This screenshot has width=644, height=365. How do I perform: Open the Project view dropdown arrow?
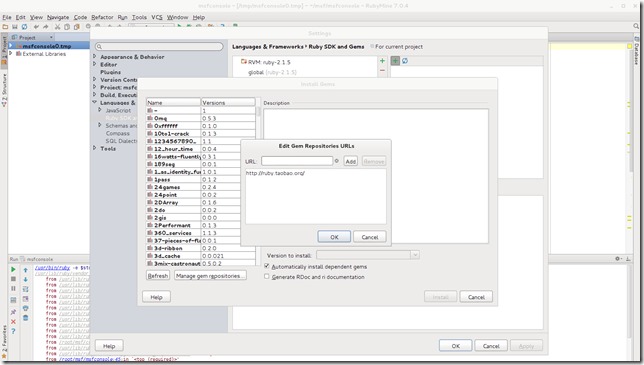click(51, 37)
